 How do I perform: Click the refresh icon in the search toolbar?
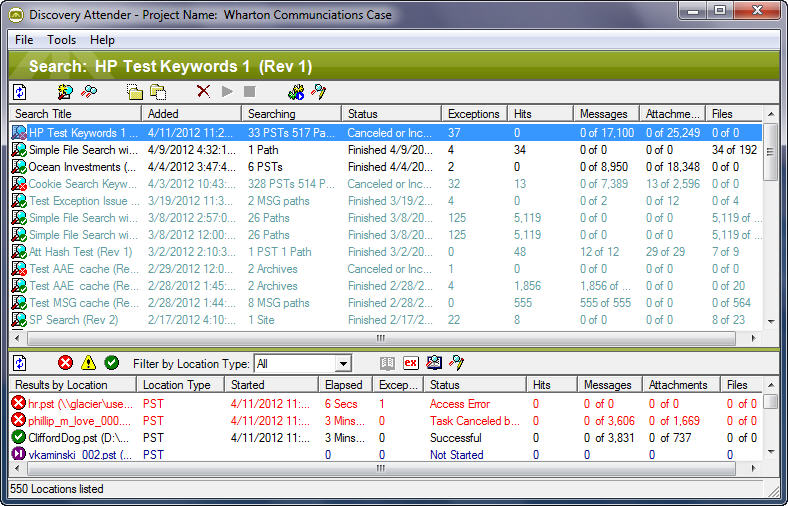coord(20,92)
